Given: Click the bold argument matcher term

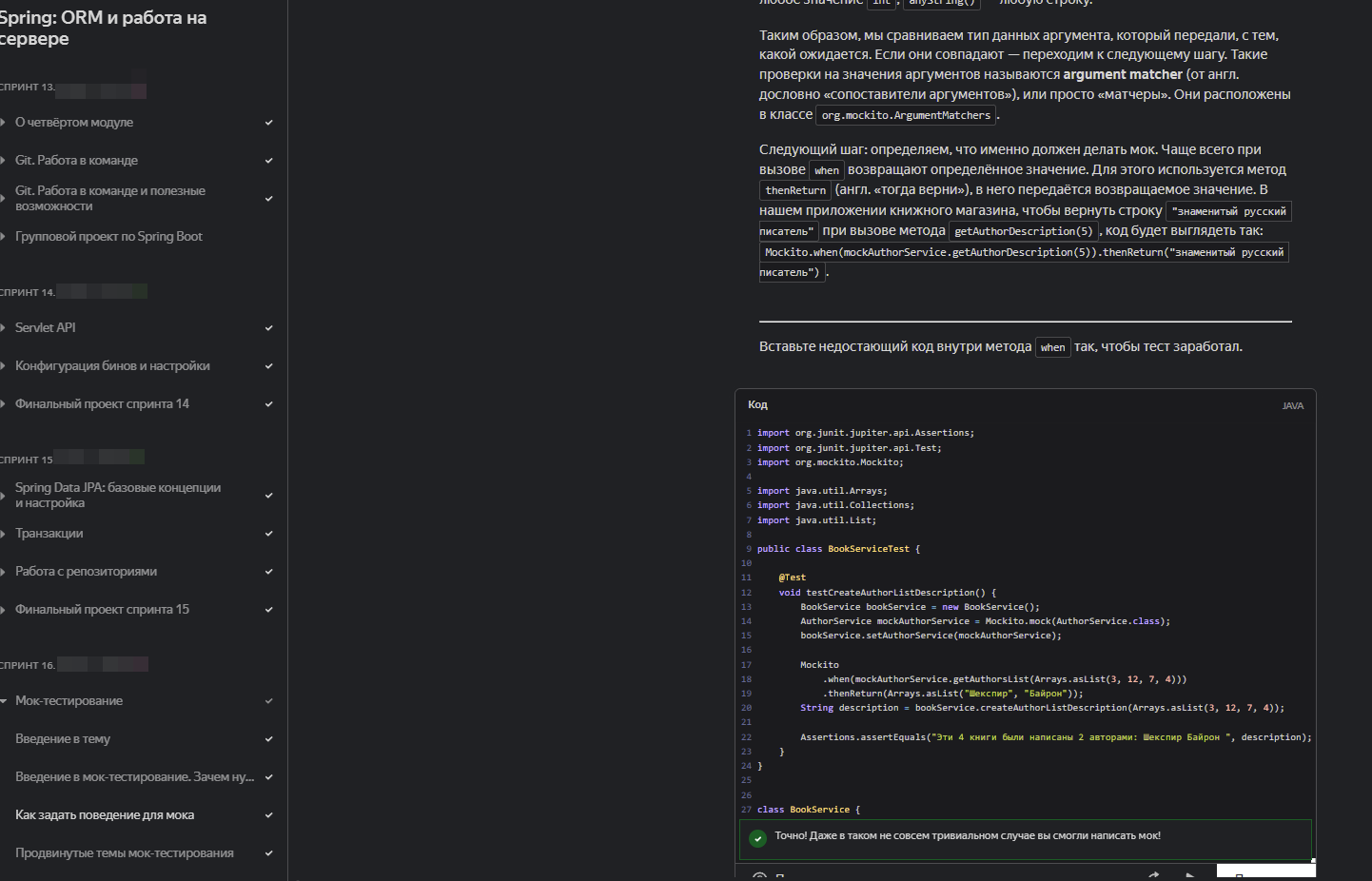Looking at the screenshot, I should [1123, 74].
